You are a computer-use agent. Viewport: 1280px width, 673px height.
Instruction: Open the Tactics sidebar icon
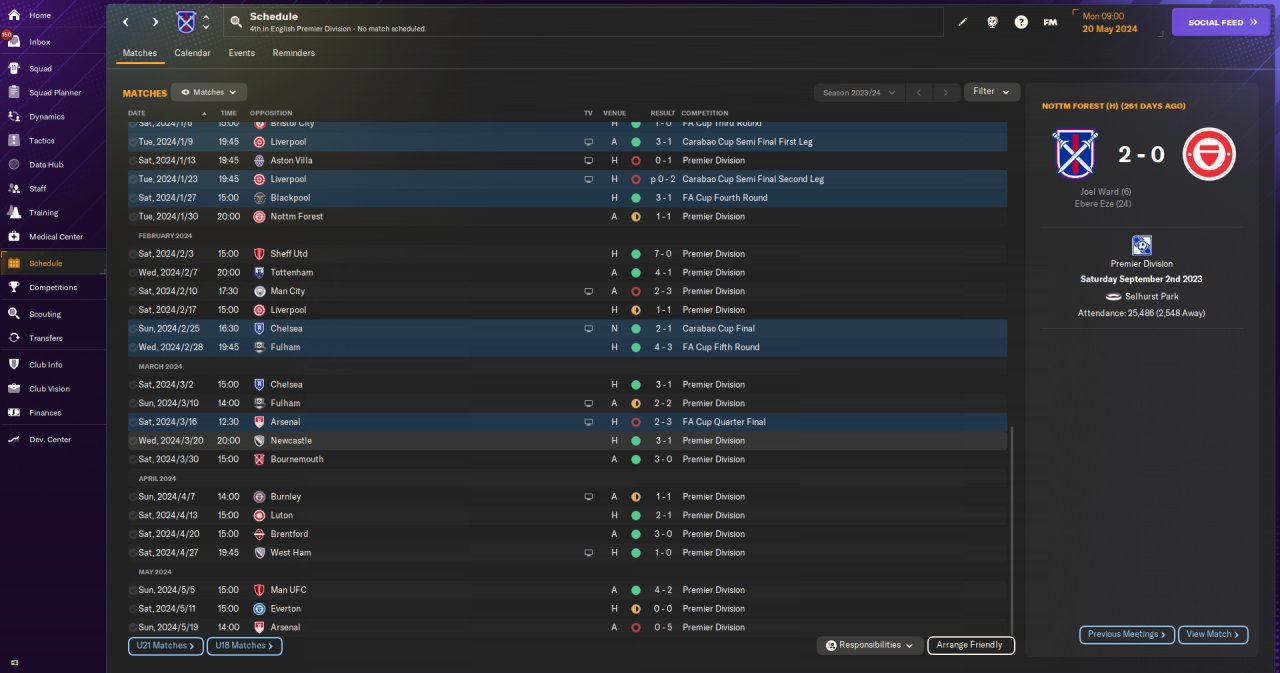pyautogui.click(x=14, y=141)
